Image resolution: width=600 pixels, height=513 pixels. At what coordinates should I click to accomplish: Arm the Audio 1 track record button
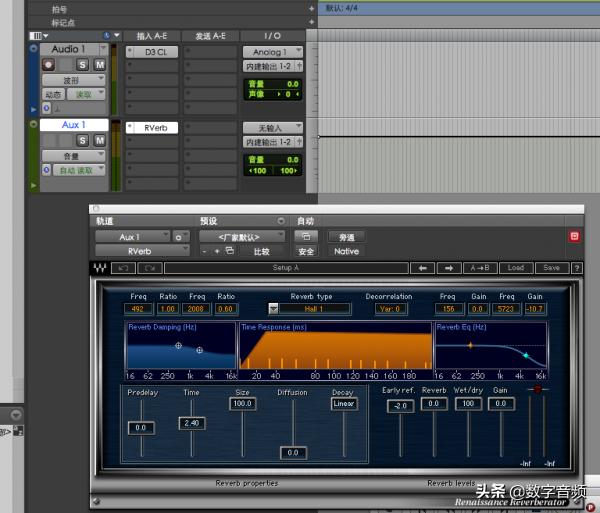click(x=49, y=64)
